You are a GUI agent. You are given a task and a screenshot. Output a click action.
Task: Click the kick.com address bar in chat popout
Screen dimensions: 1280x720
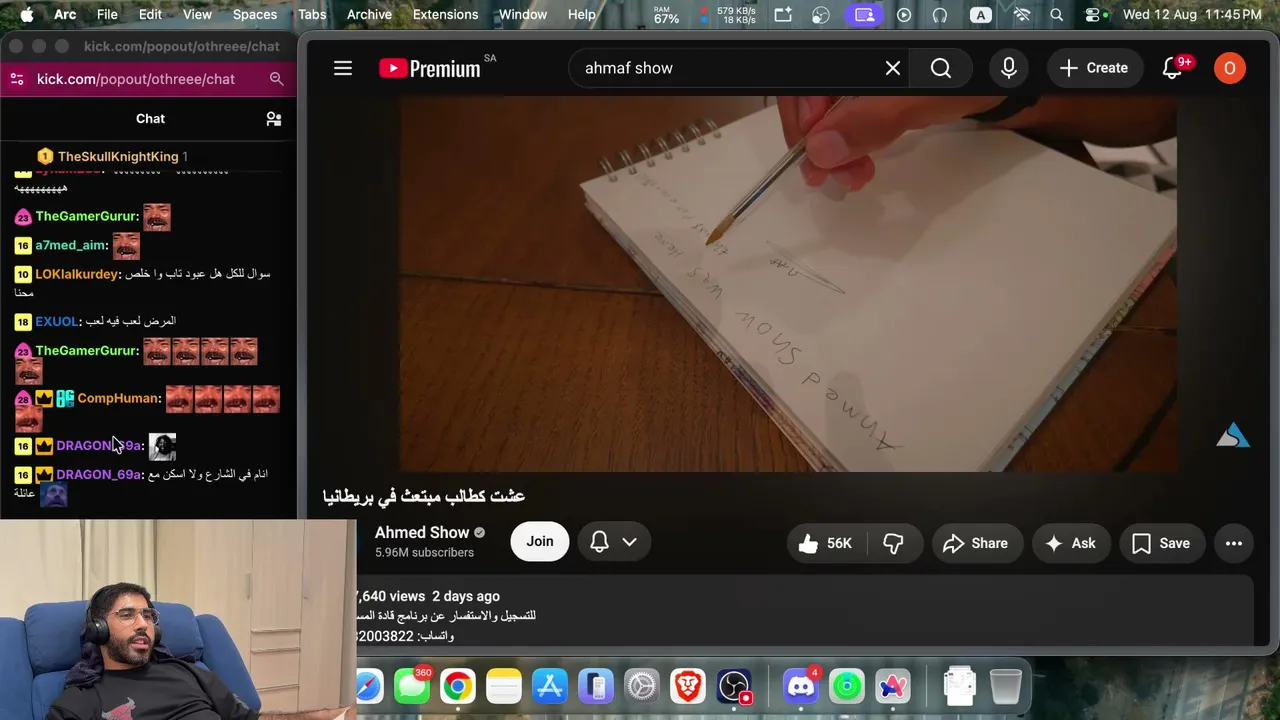[136, 79]
